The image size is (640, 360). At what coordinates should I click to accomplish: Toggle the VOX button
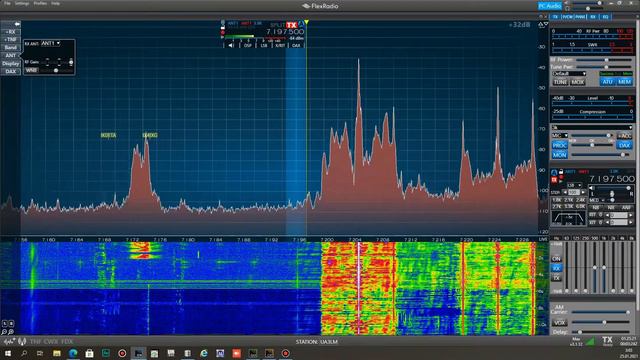point(559,322)
